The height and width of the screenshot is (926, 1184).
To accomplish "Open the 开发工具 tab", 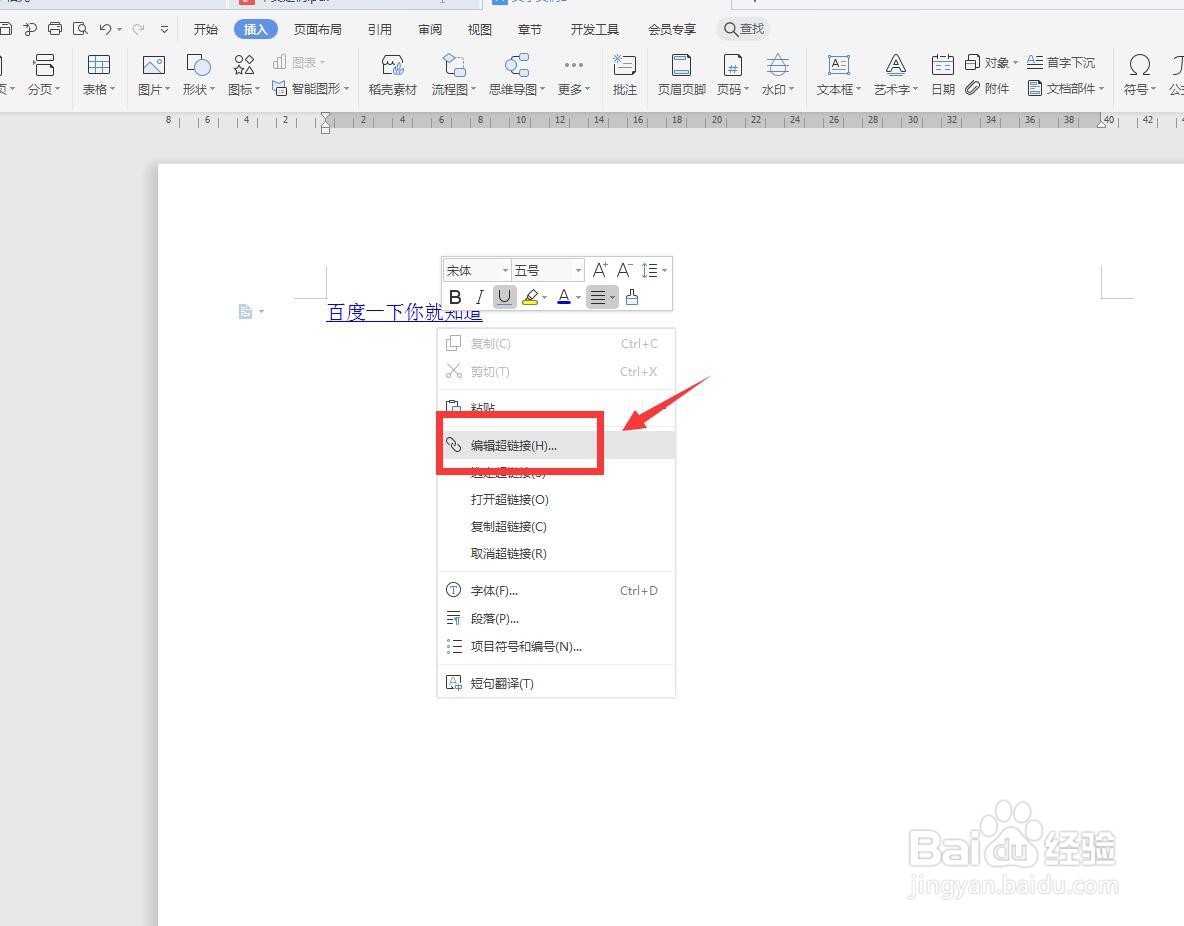I will 594,29.
